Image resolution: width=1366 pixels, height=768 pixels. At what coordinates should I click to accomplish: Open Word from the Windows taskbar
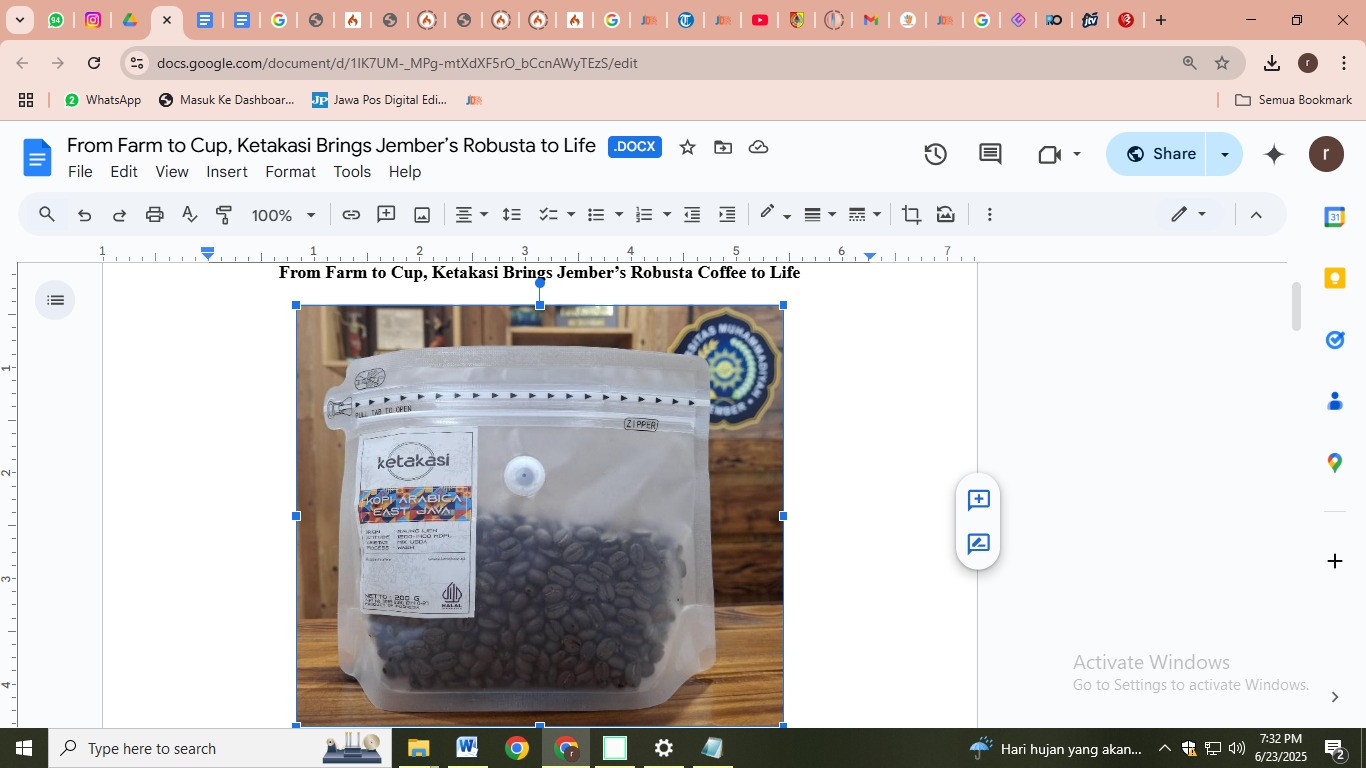tap(467, 748)
